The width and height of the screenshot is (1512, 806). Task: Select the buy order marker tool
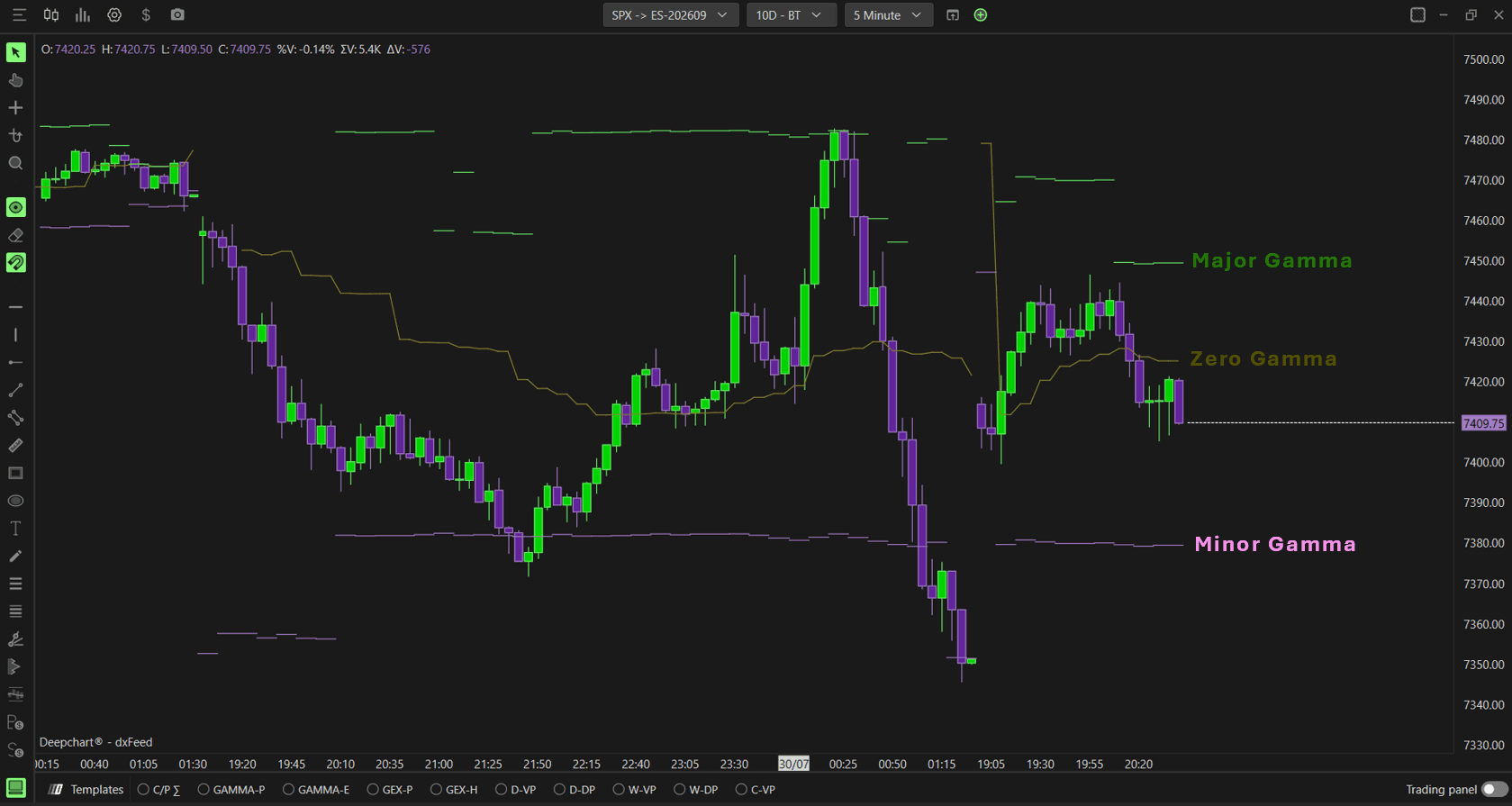pos(15,722)
